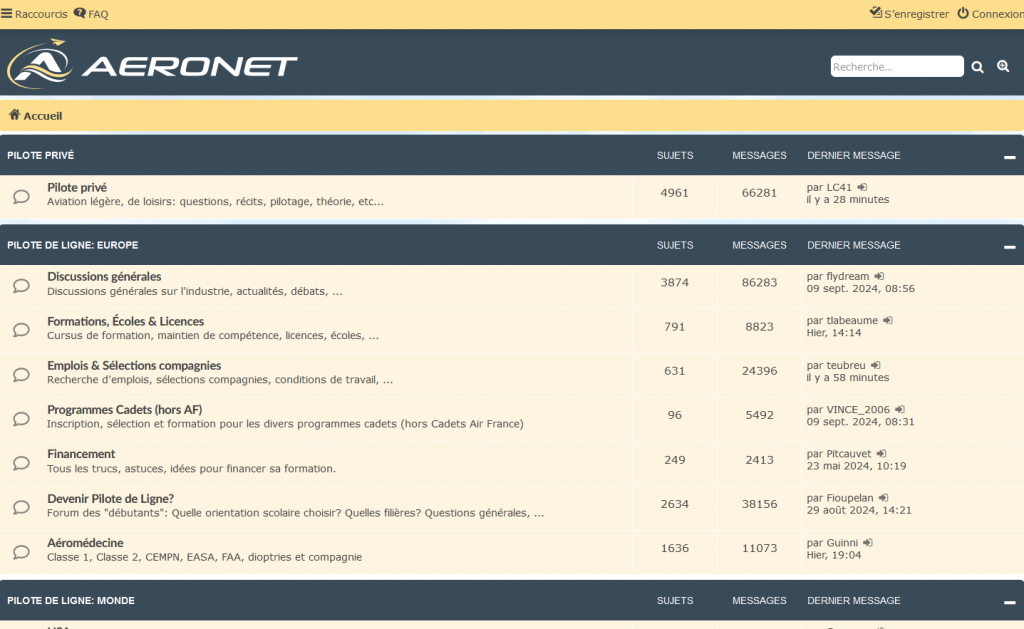Collapse the PILOTE DE LIGNE: EUROPE section

1012,245
